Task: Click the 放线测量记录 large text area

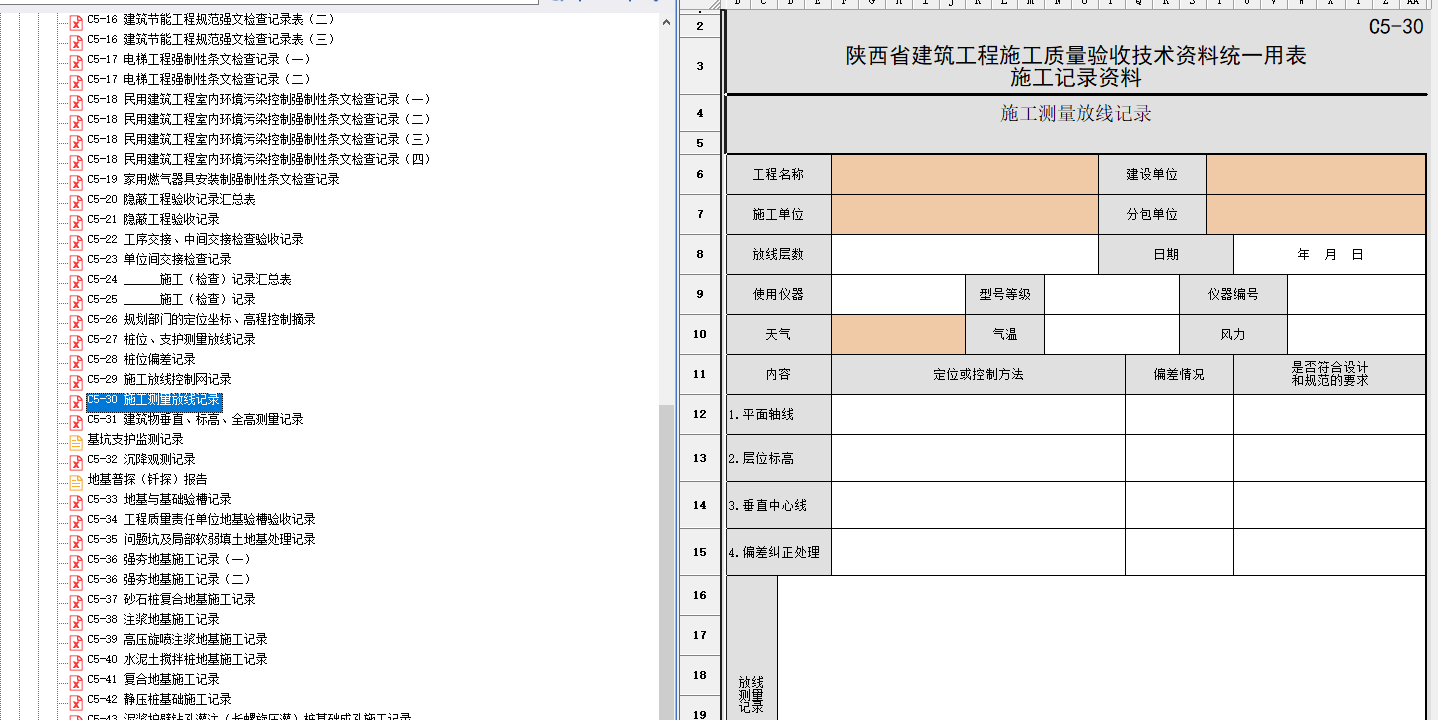Action: tap(1101, 648)
